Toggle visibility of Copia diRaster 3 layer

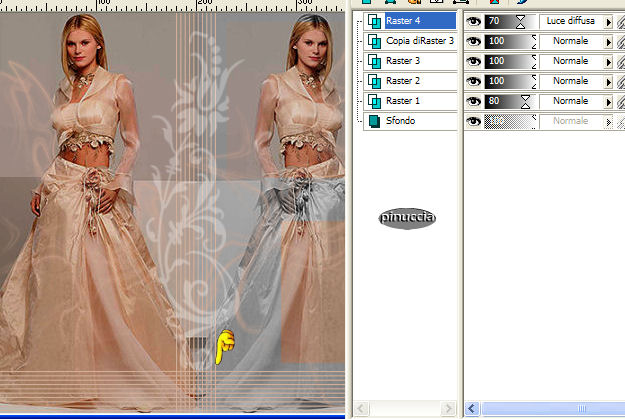tap(474, 41)
